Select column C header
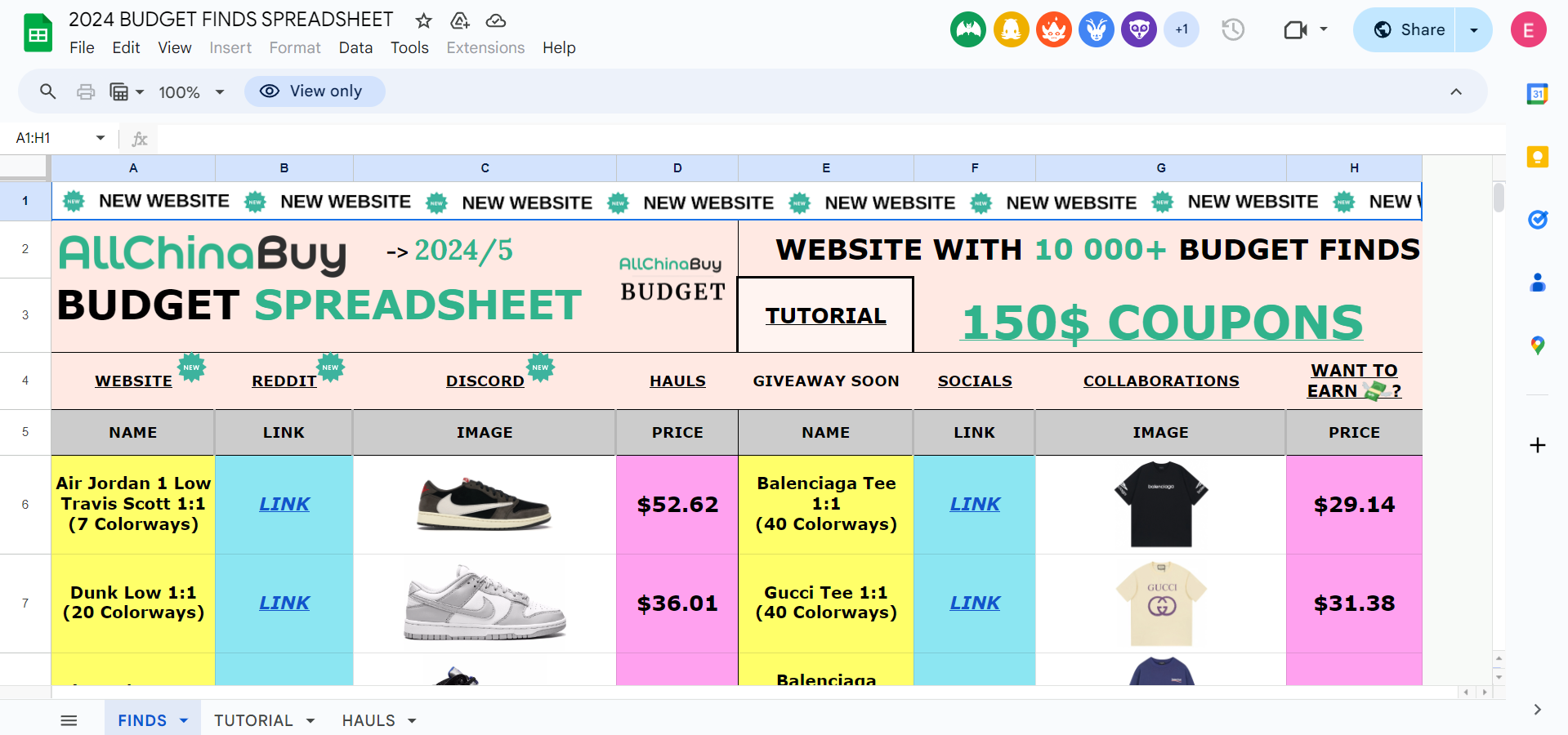This screenshot has width=1568, height=735. pyautogui.click(x=485, y=168)
